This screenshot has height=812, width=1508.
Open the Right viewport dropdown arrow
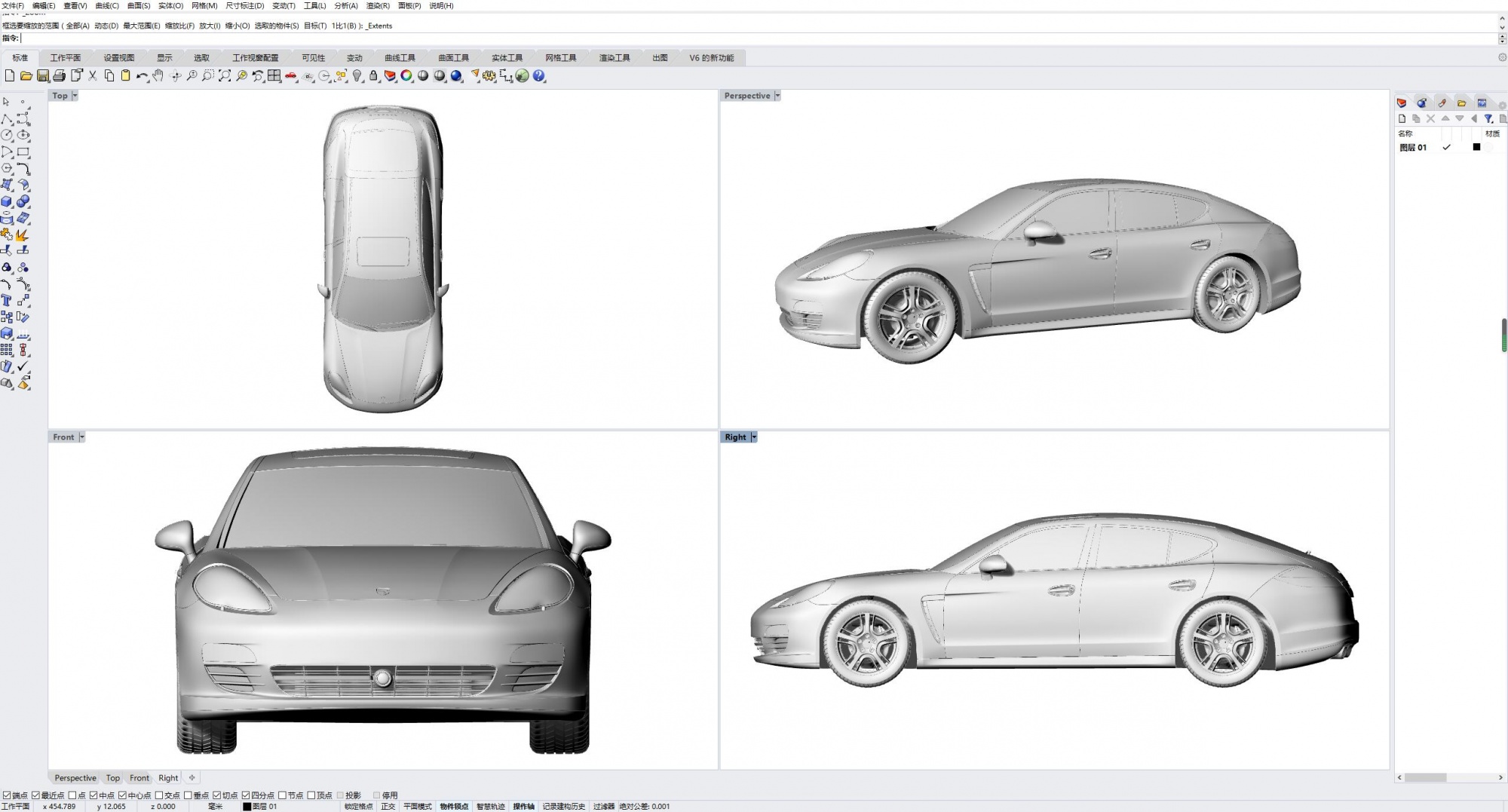(x=753, y=437)
